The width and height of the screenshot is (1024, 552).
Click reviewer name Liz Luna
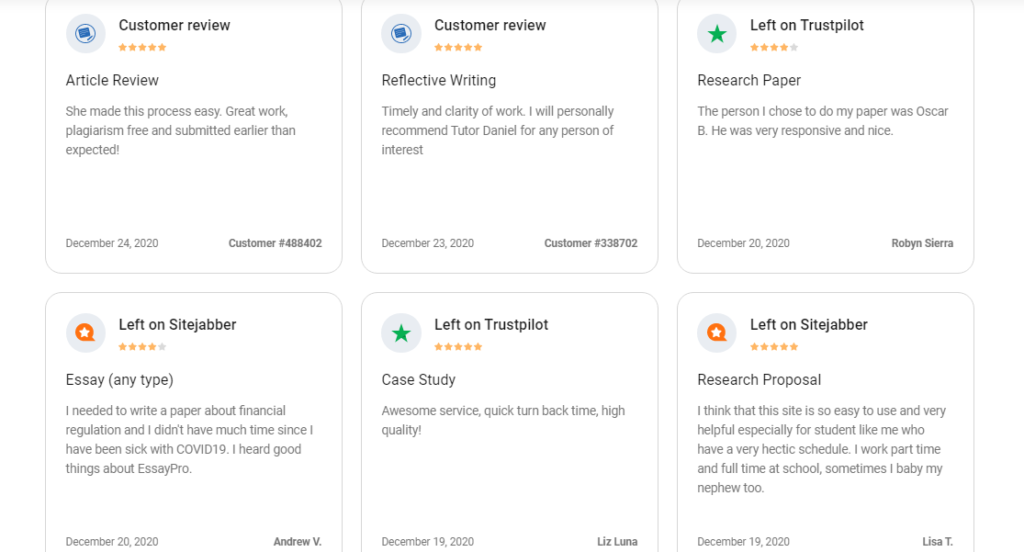pyautogui.click(x=617, y=542)
